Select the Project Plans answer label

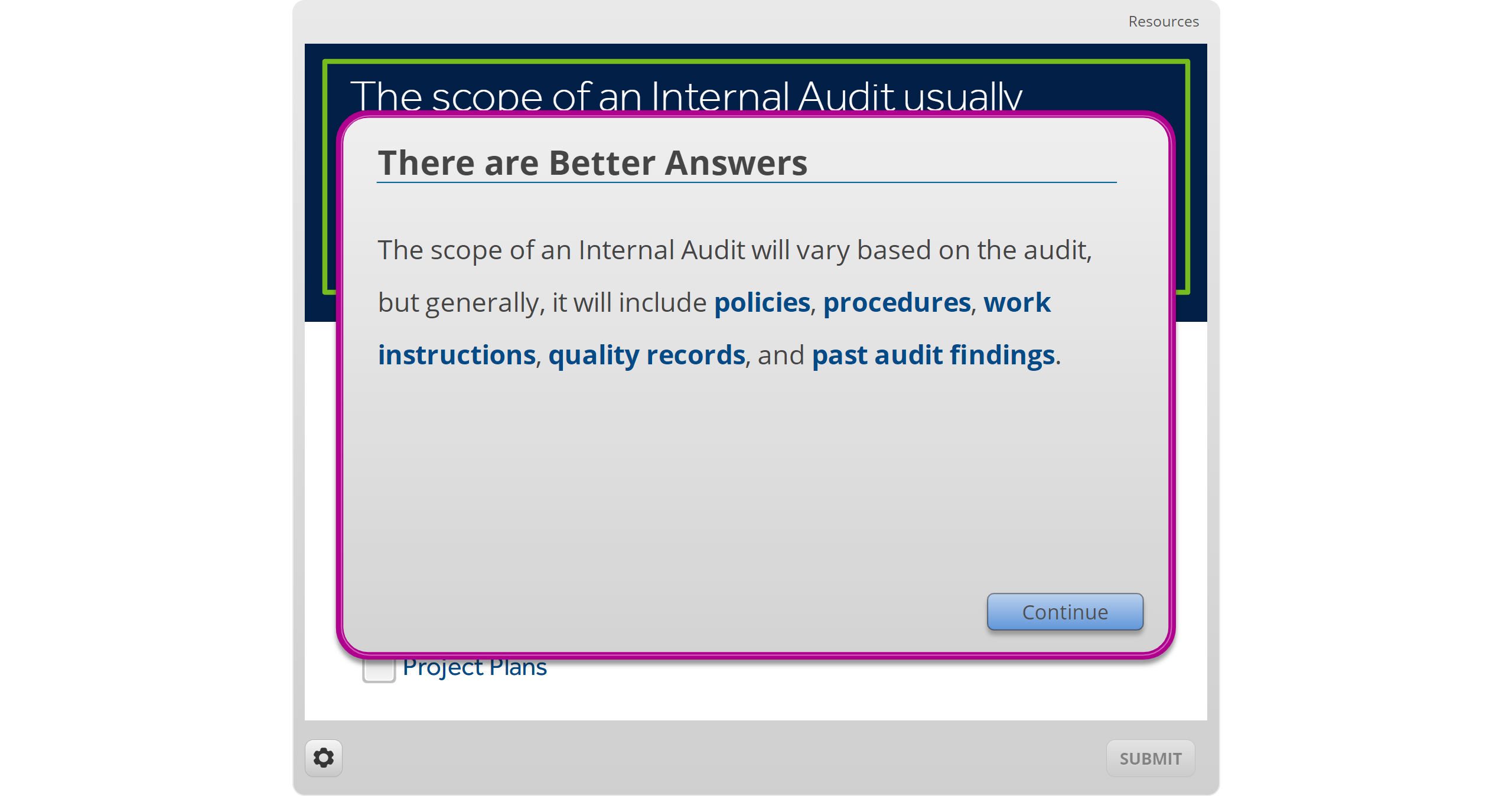(x=475, y=668)
